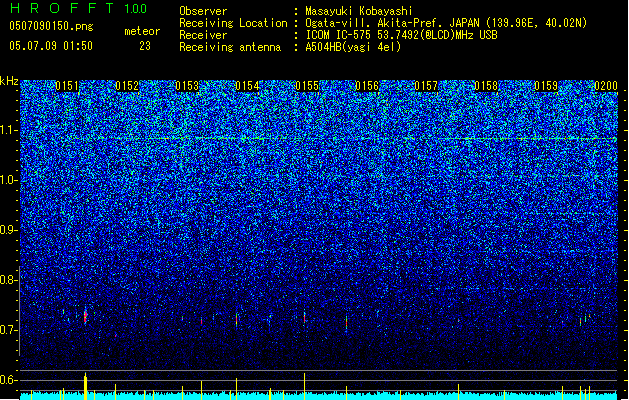Image resolution: width=629 pixels, height=400 pixels.
Task: Click the 0157 time marker
Action: click(x=426, y=86)
